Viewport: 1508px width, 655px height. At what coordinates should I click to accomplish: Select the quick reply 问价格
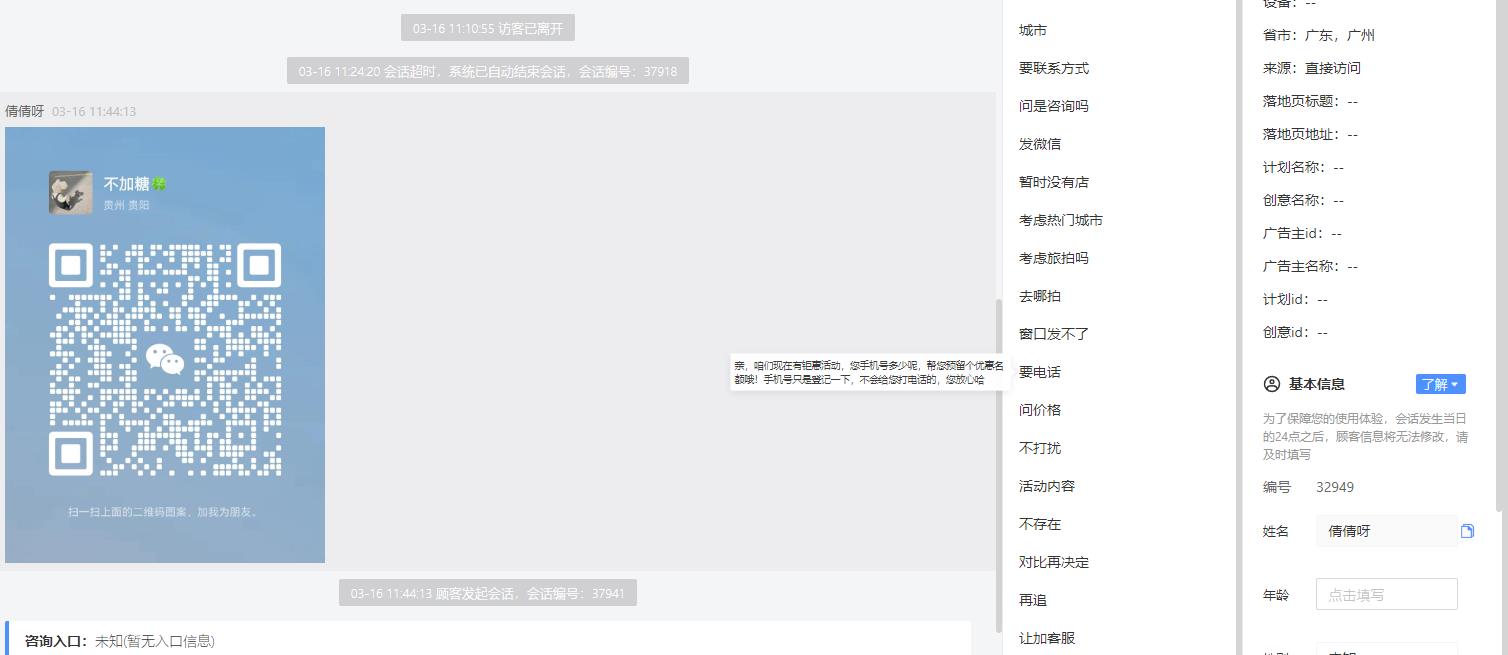[x=1040, y=410]
